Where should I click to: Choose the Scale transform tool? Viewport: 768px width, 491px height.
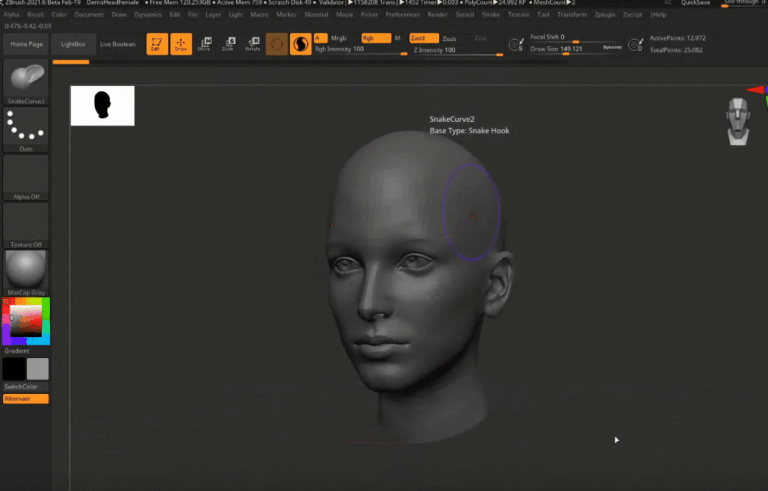[228, 44]
